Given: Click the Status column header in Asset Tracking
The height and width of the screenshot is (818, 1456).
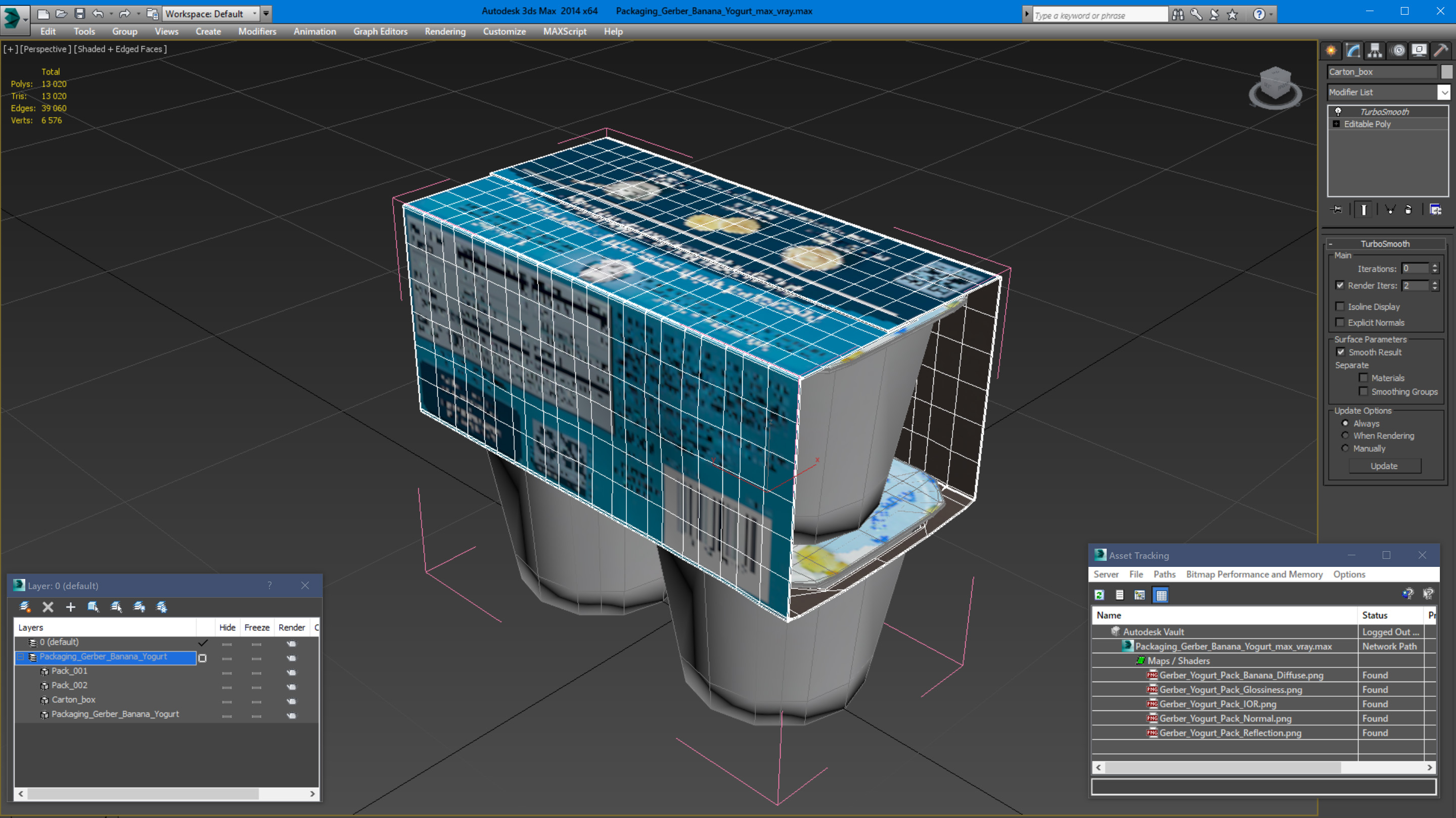Looking at the screenshot, I should coord(1390,615).
